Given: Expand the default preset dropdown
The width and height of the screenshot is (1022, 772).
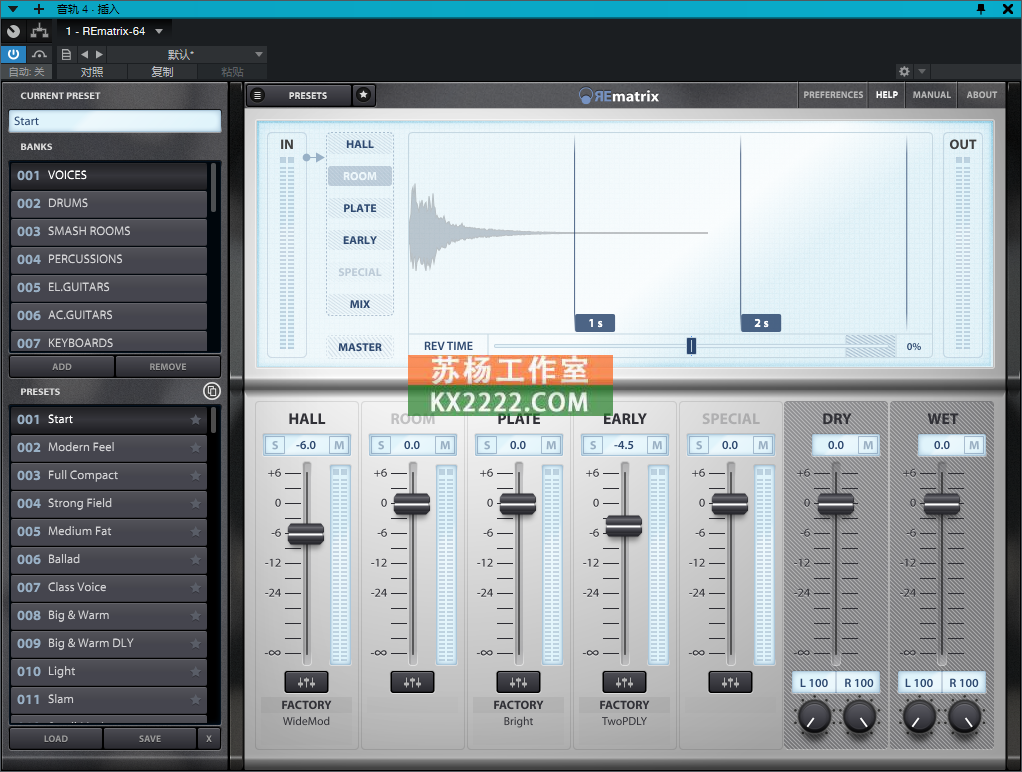Looking at the screenshot, I should [259, 54].
